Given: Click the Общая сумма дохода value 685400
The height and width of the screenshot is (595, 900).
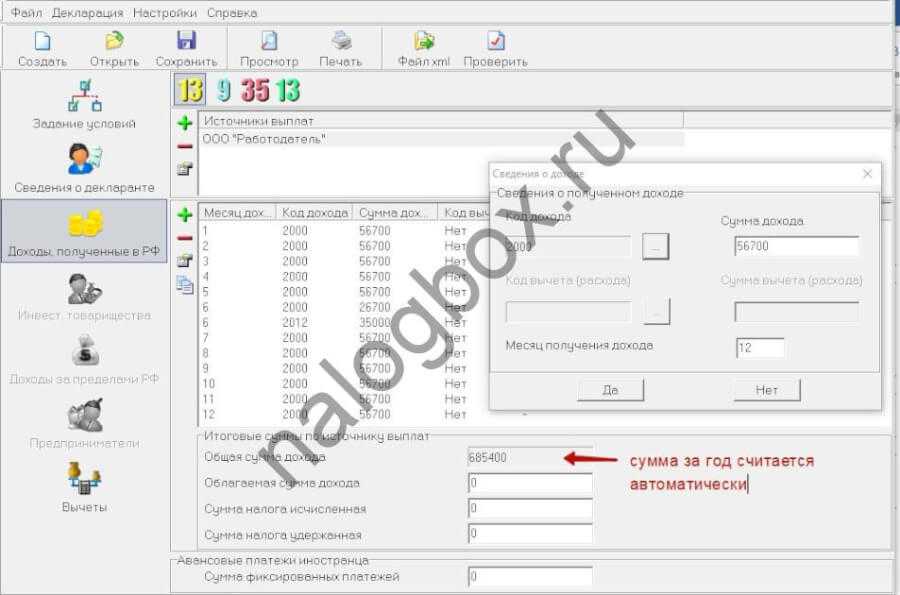Looking at the screenshot, I should point(530,457).
